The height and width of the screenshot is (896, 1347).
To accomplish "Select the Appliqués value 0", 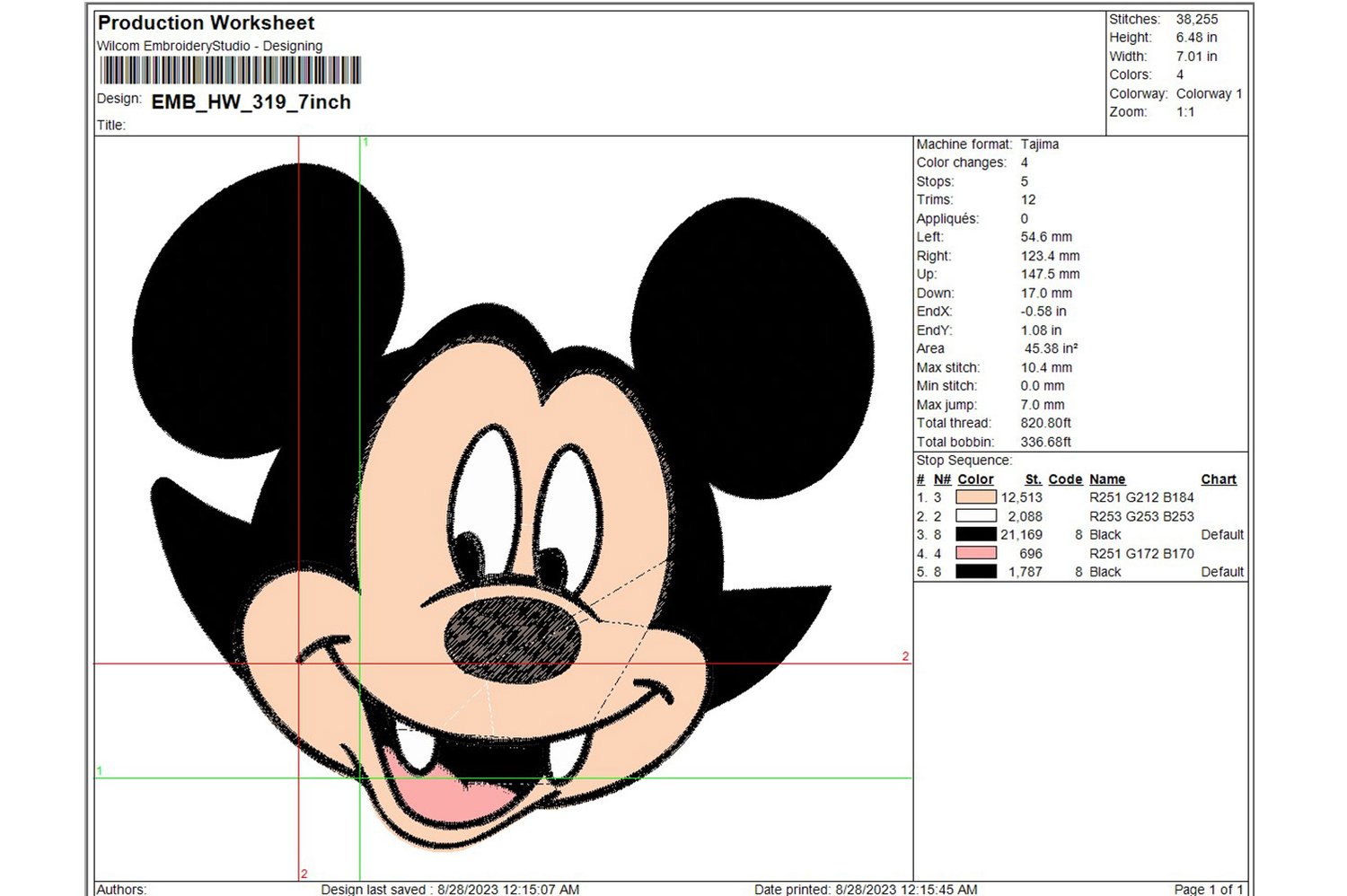I will click(x=1025, y=219).
